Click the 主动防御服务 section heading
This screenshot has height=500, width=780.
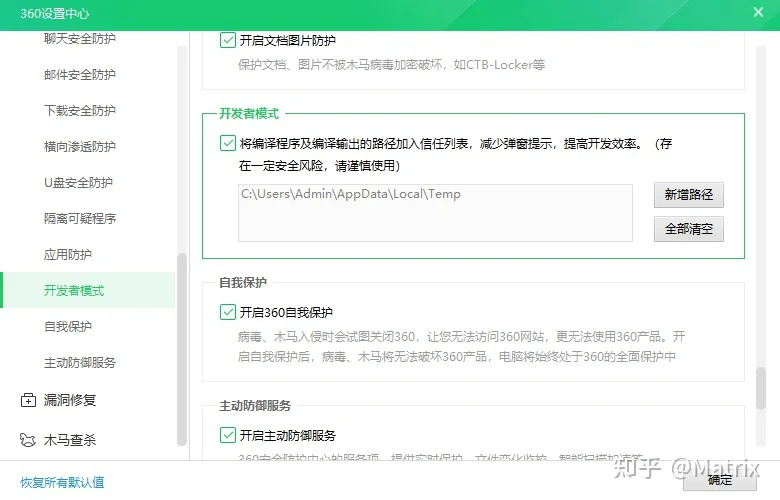[255, 405]
